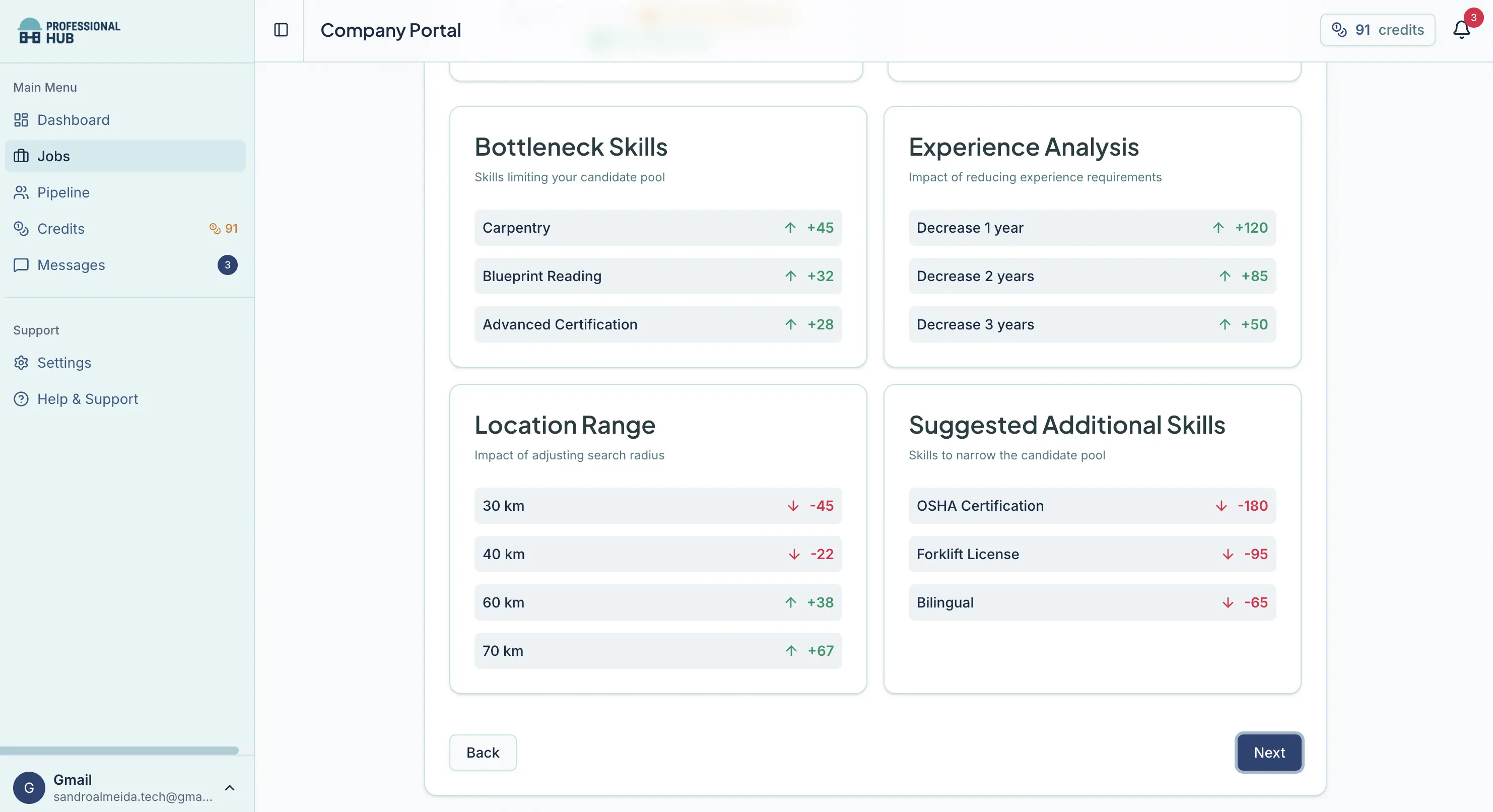Click the Messages chat bubble icon
The height and width of the screenshot is (812, 1493).
[21, 265]
